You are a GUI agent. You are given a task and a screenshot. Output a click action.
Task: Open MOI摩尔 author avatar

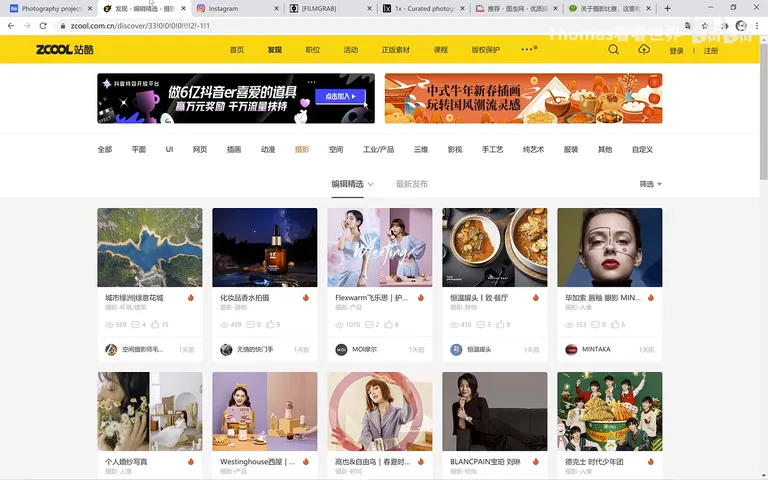[341, 350]
